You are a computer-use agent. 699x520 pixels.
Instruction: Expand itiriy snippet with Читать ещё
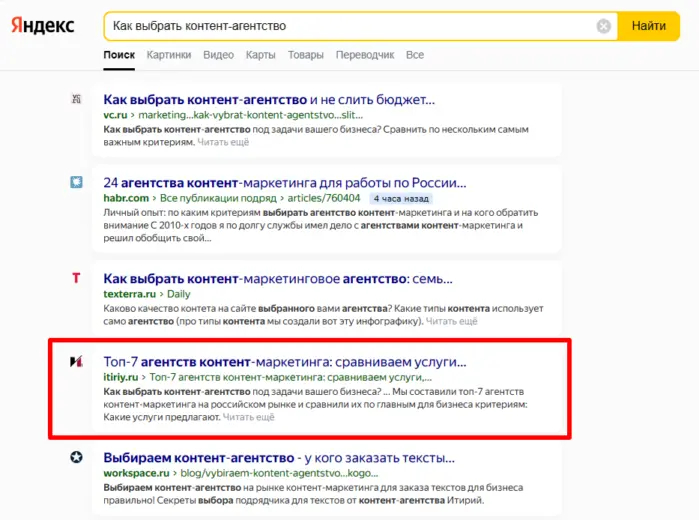[x=249, y=418]
